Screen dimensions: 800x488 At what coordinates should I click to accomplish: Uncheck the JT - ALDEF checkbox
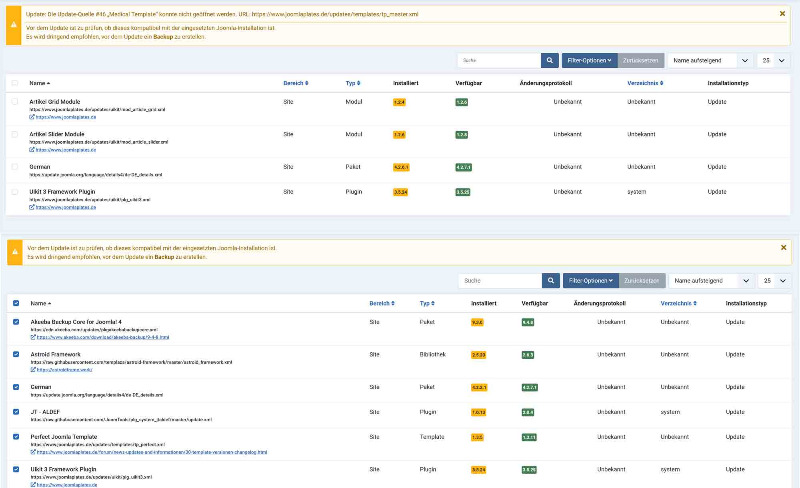(16, 411)
